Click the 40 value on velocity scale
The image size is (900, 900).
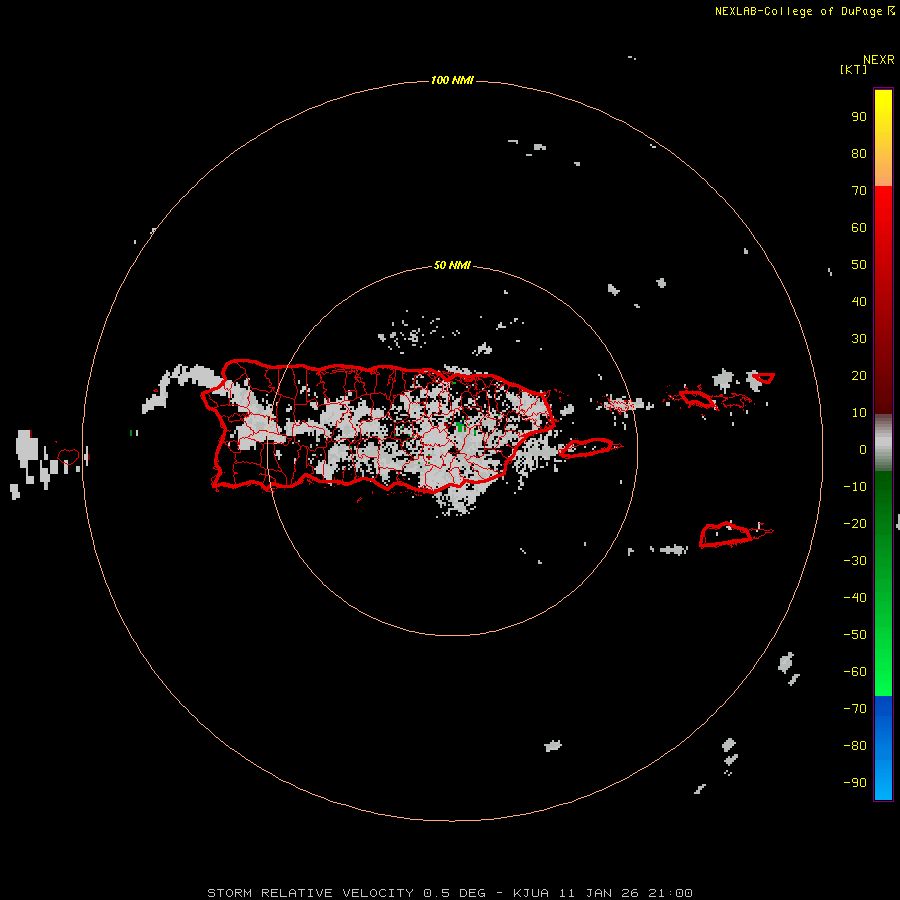[859, 302]
